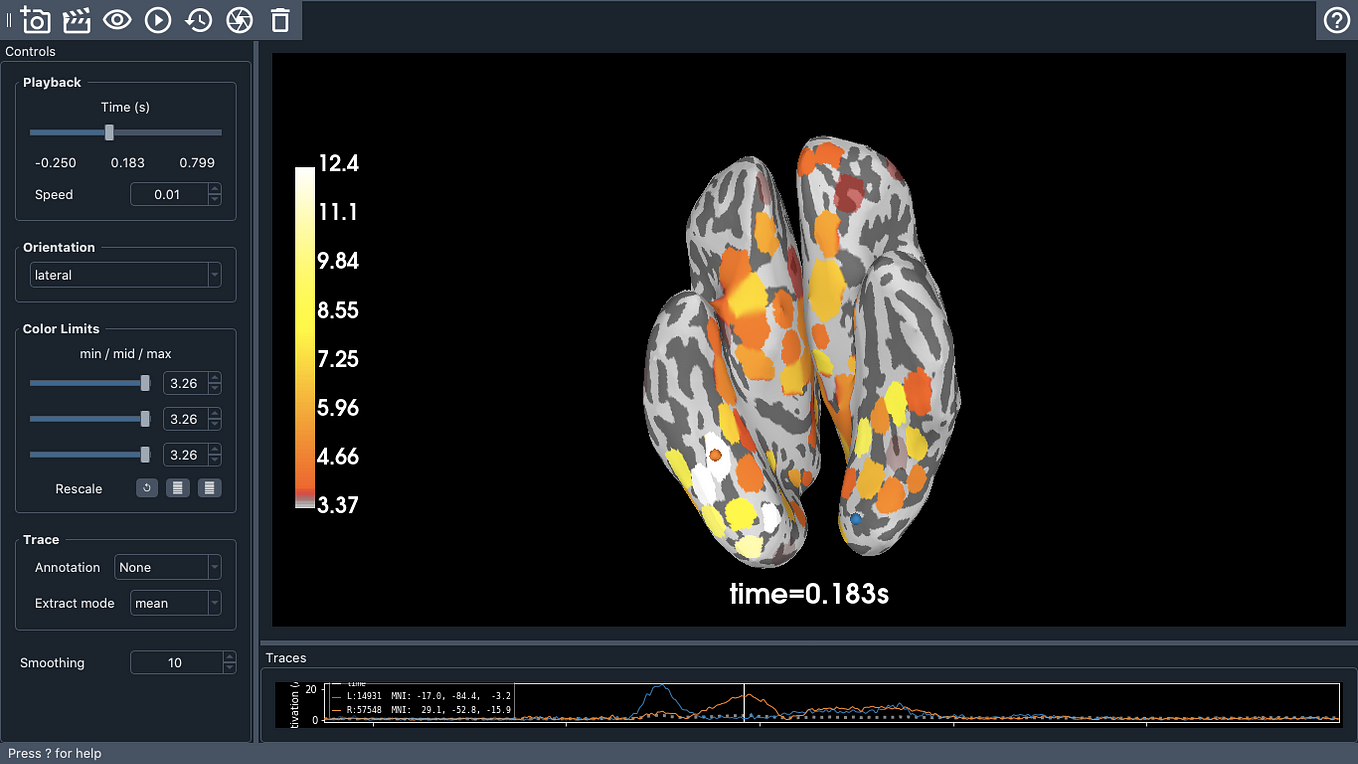Screen dimensions: 1358x764
Task: Click the first list icon beside Rescale
Action: (x=177, y=488)
